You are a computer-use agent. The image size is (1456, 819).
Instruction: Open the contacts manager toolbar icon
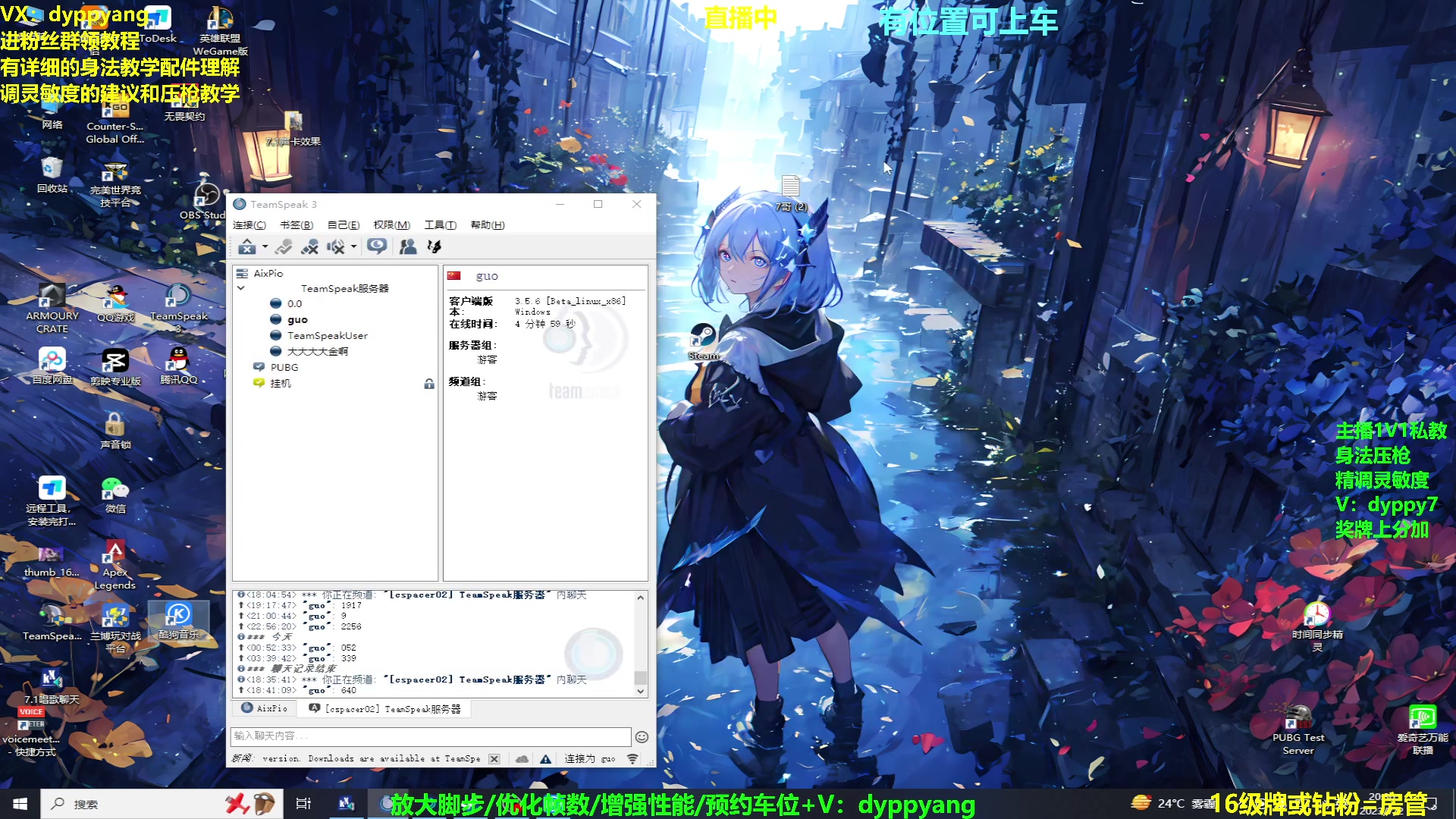pyautogui.click(x=408, y=246)
